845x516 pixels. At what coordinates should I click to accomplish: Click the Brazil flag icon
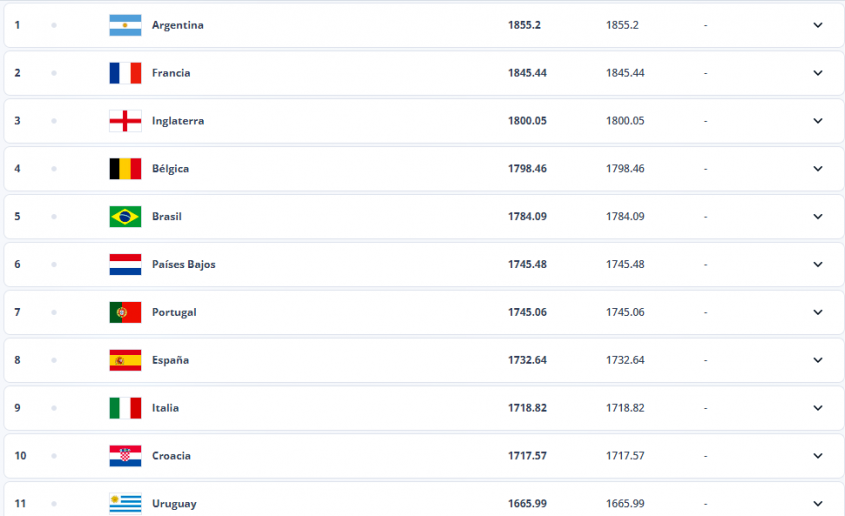click(125, 217)
